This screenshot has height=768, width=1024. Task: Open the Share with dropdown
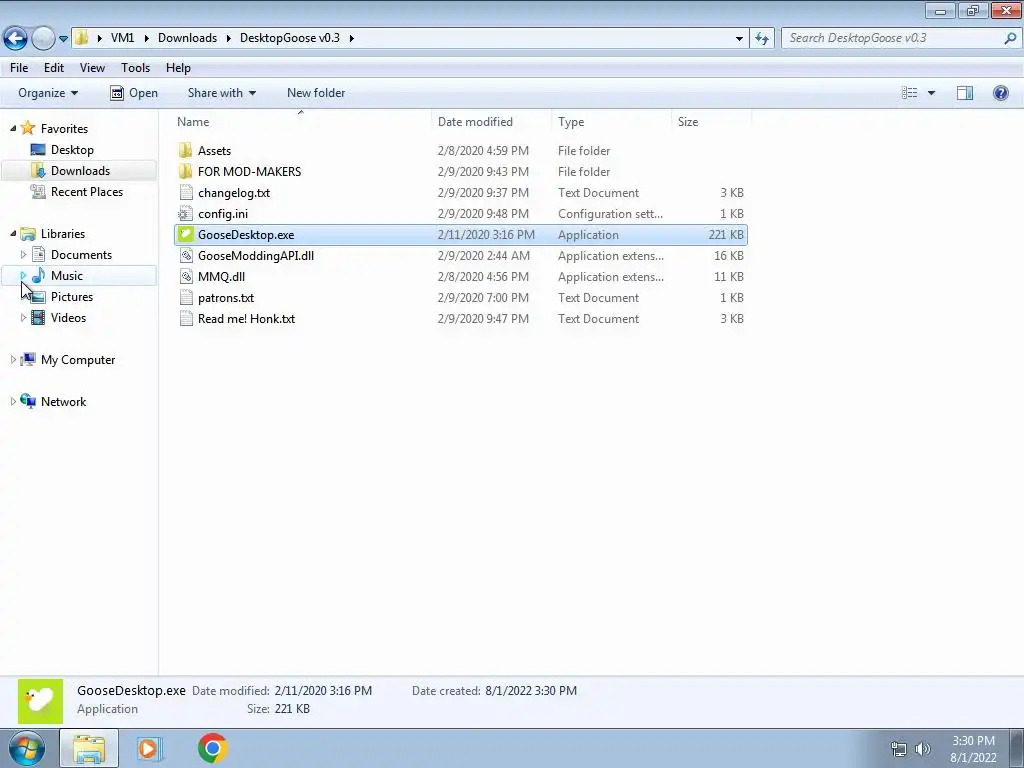point(221,93)
